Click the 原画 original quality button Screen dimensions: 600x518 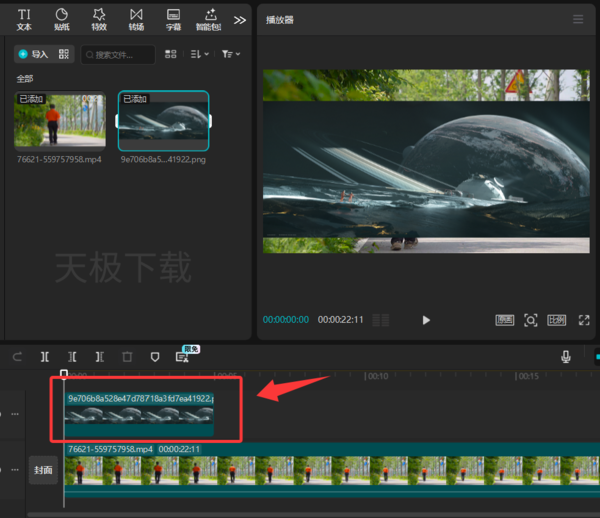point(505,320)
